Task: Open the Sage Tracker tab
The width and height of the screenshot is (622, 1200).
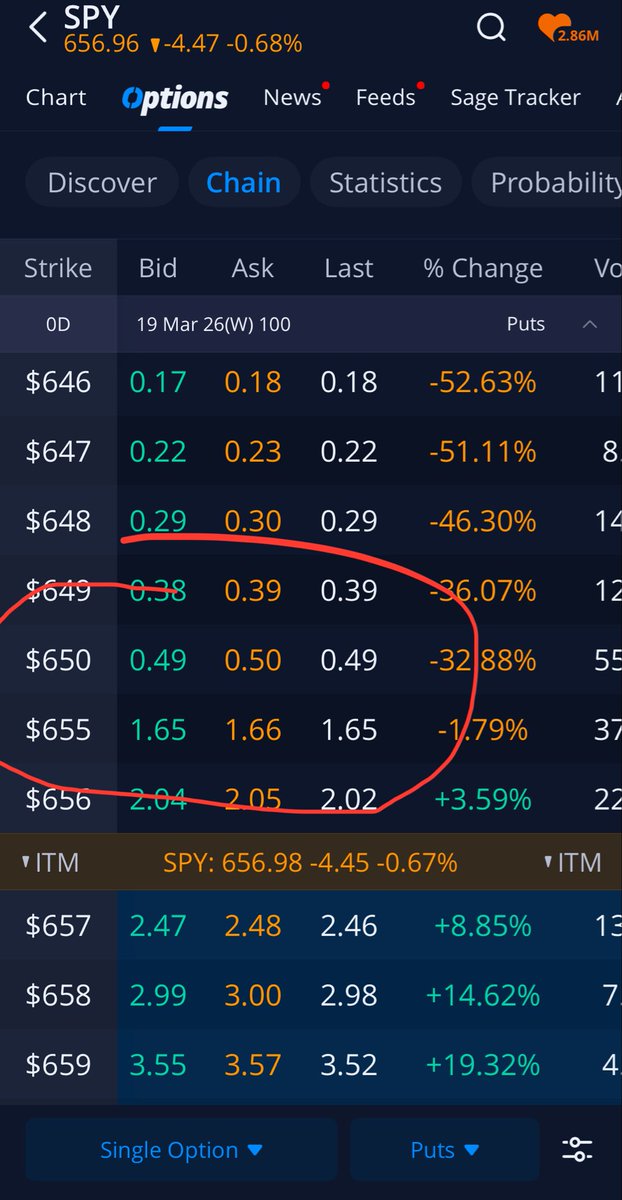Action: [515, 97]
